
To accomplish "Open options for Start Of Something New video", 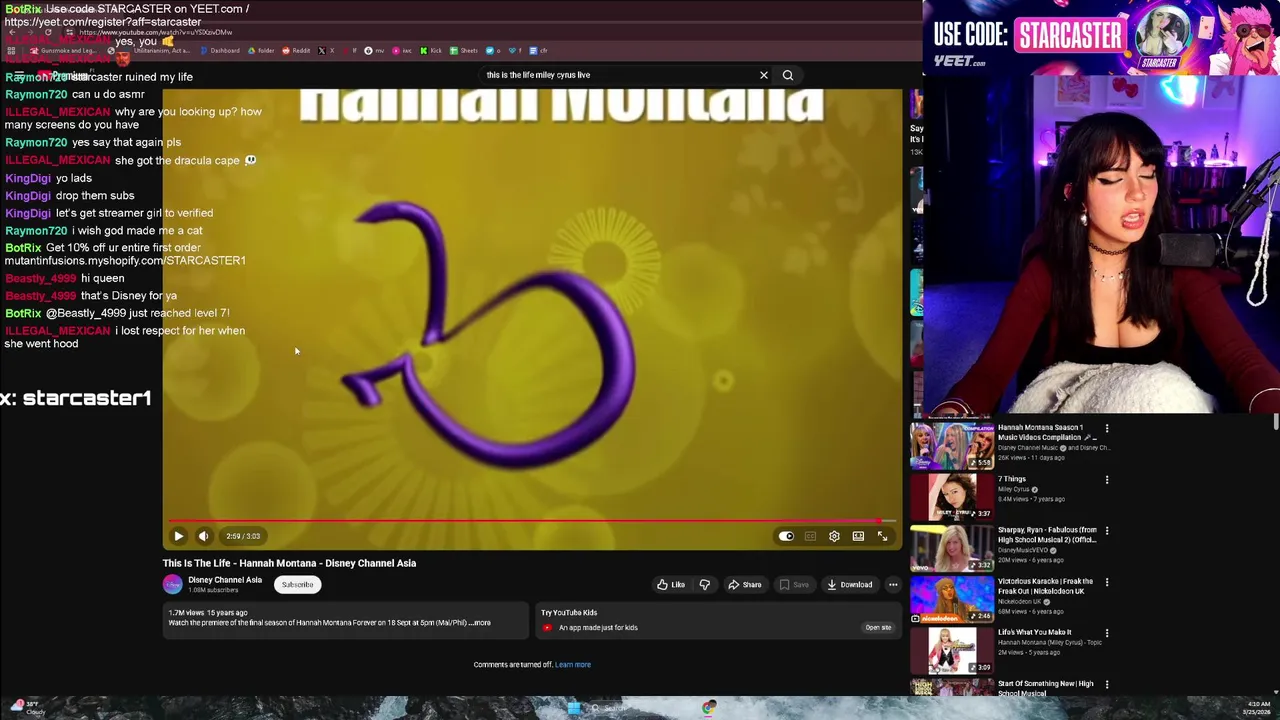I will point(1107,684).
